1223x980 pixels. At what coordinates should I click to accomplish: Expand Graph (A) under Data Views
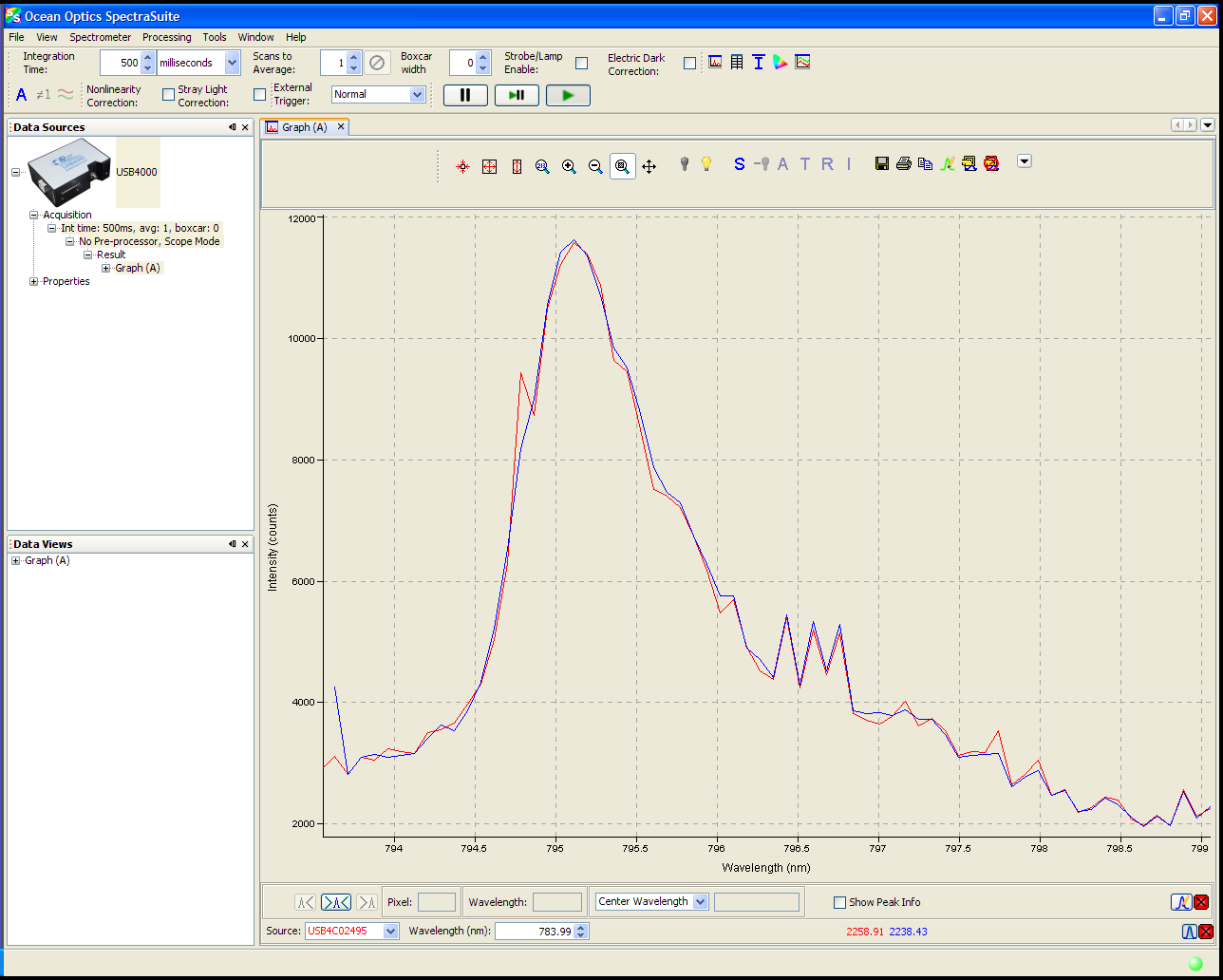click(x=16, y=560)
